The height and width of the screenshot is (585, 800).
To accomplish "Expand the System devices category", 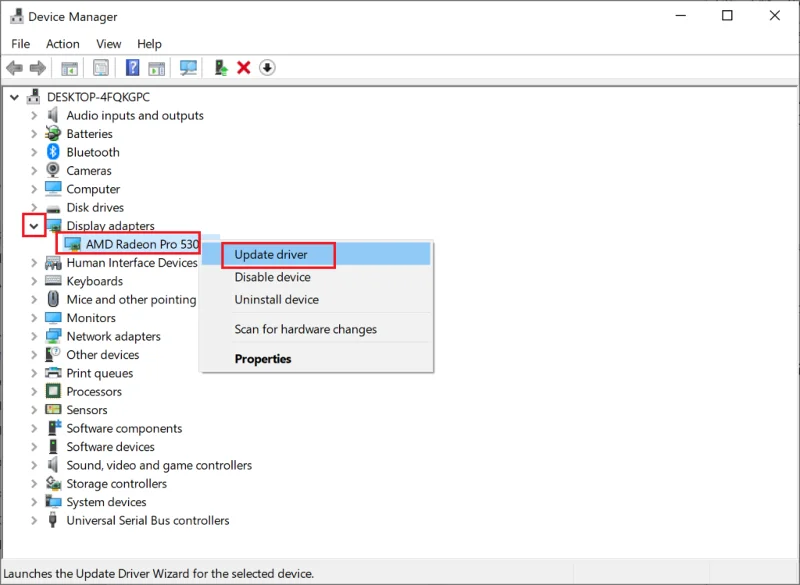I will pyautogui.click(x=34, y=502).
